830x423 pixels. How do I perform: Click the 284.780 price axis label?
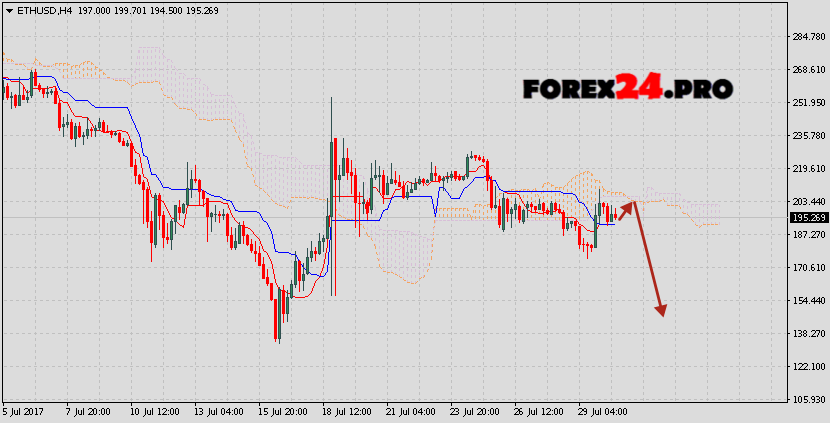pyautogui.click(x=807, y=37)
